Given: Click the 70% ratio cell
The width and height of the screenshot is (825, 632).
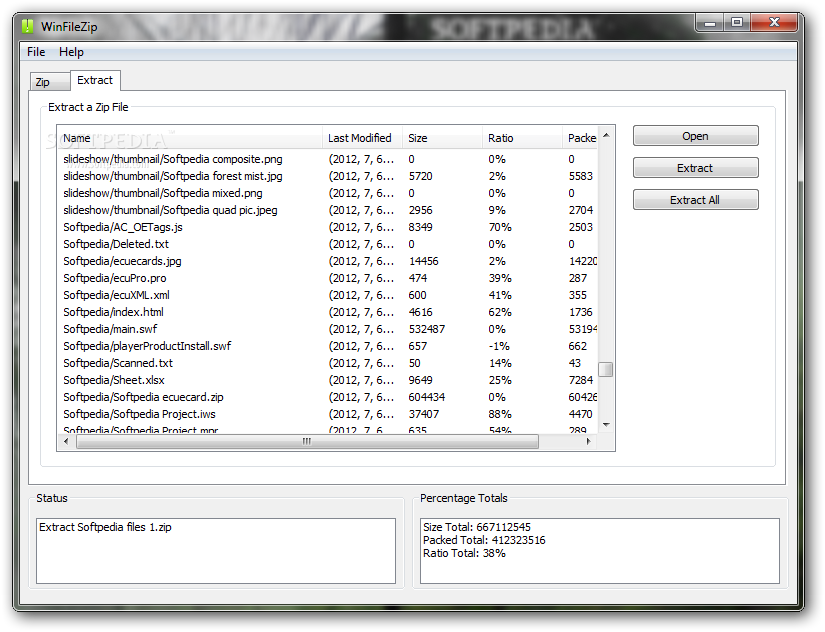Looking at the screenshot, I should pos(500,227).
